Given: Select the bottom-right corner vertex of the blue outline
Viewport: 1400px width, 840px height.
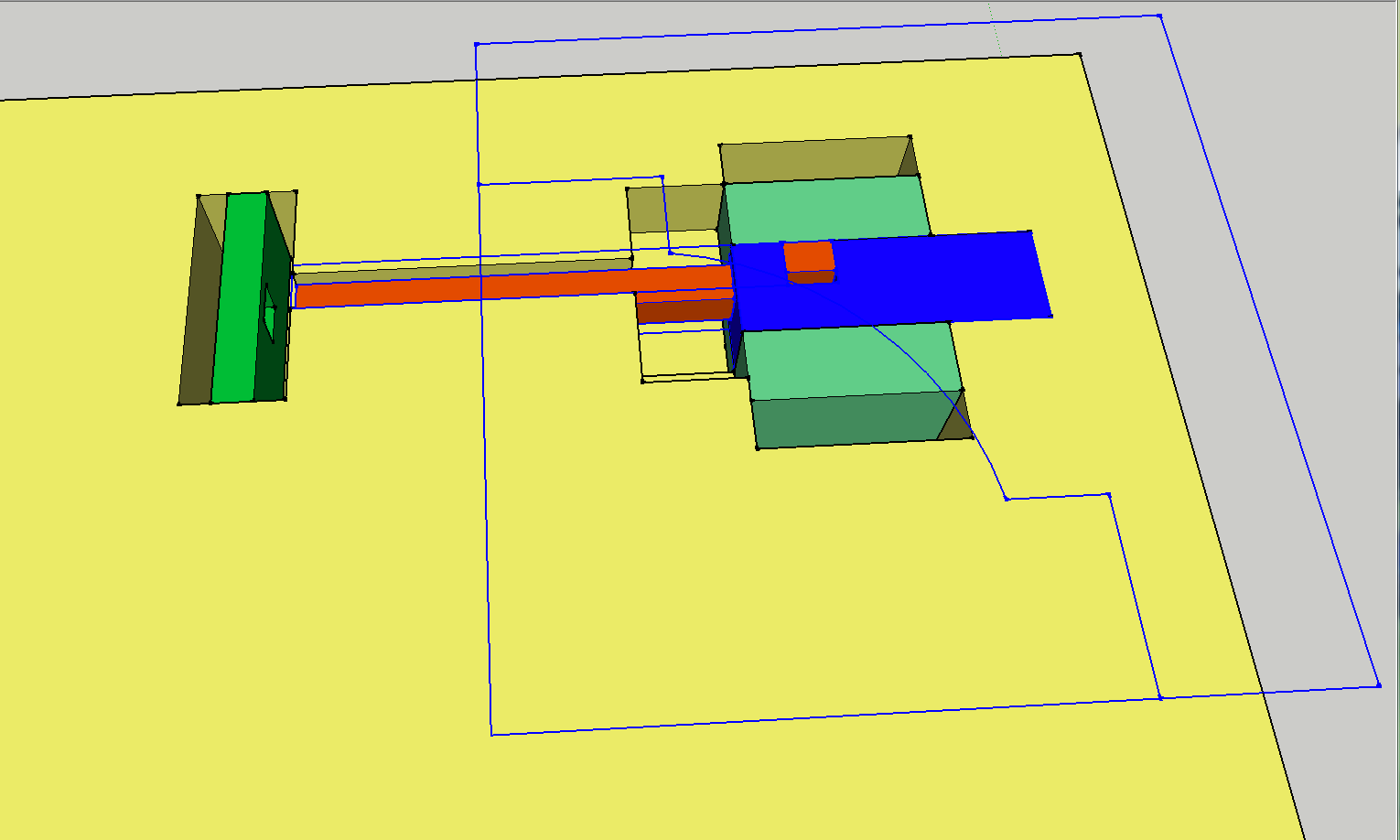Looking at the screenshot, I should 1379,685.
